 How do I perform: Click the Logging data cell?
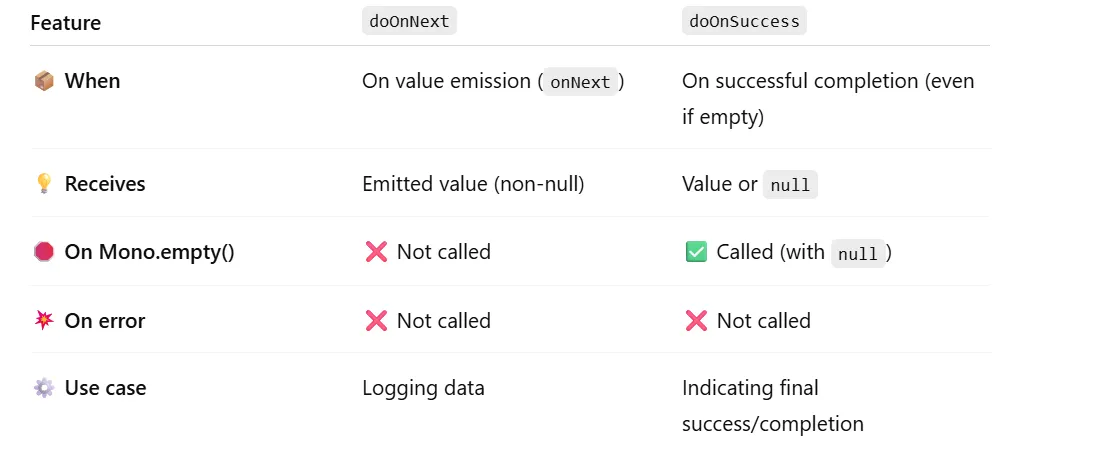[x=423, y=388]
